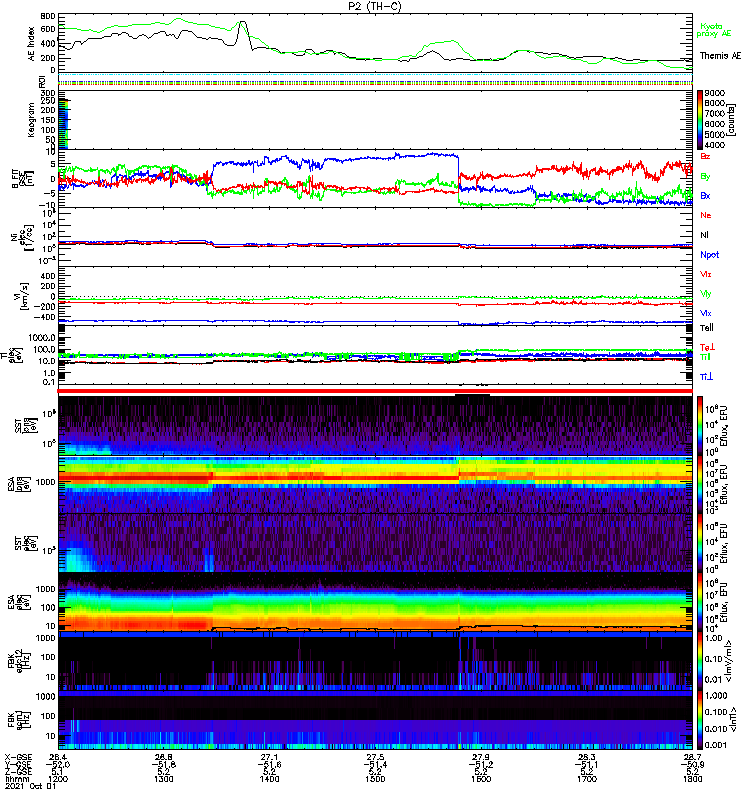Select the 1200 time tick label
This screenshot has width=750, height=800.
58,779
